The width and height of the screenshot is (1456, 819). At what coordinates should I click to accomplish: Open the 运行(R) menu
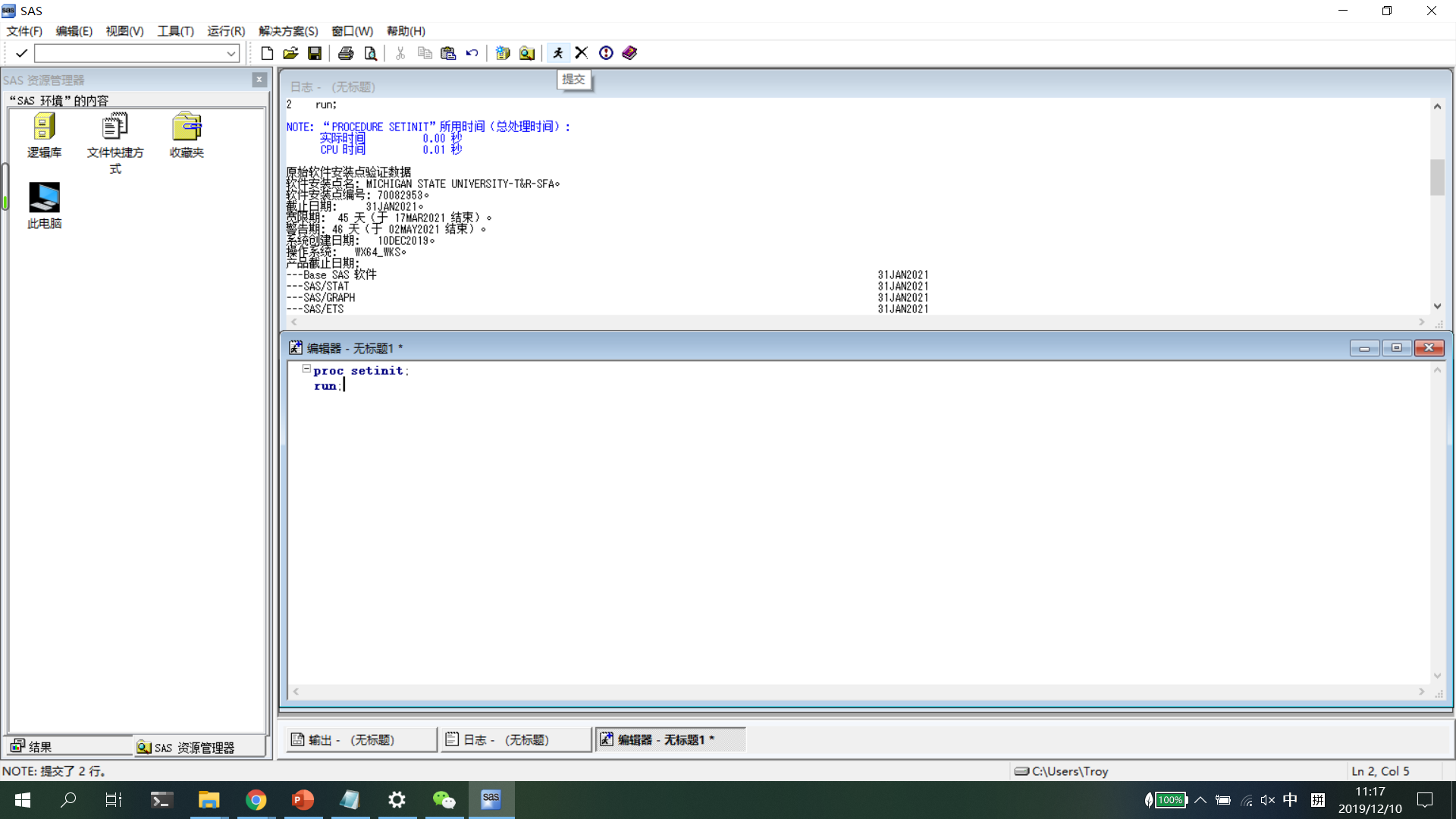tap(224, 31)
